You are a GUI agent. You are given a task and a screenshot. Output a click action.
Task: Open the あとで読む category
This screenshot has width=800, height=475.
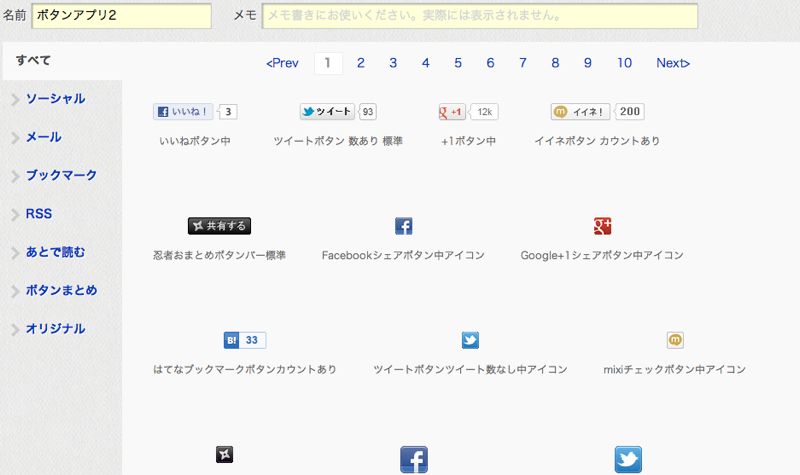(x=55, y=252)
